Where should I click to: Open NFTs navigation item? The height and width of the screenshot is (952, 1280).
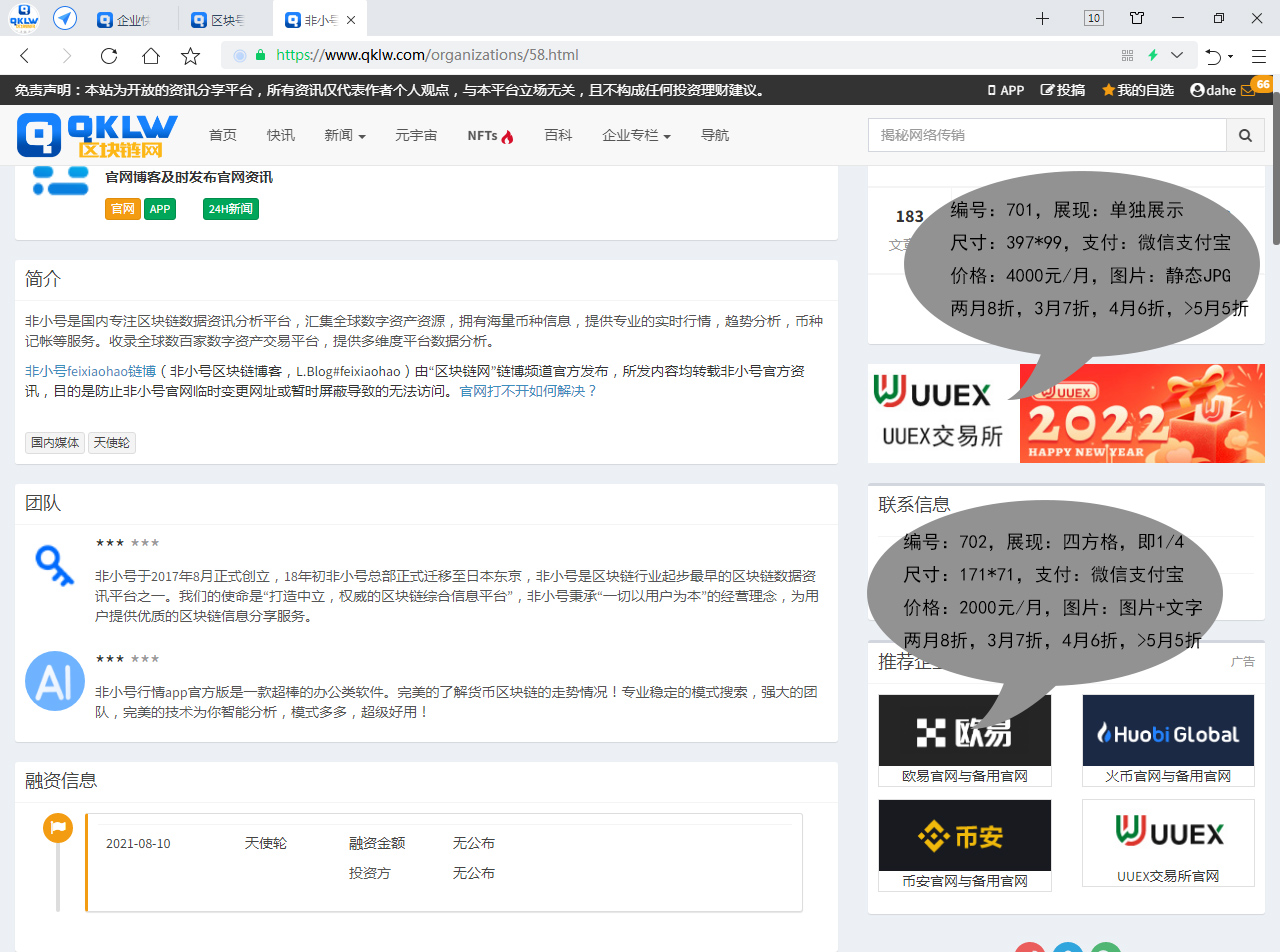click(x=490, y=135)
